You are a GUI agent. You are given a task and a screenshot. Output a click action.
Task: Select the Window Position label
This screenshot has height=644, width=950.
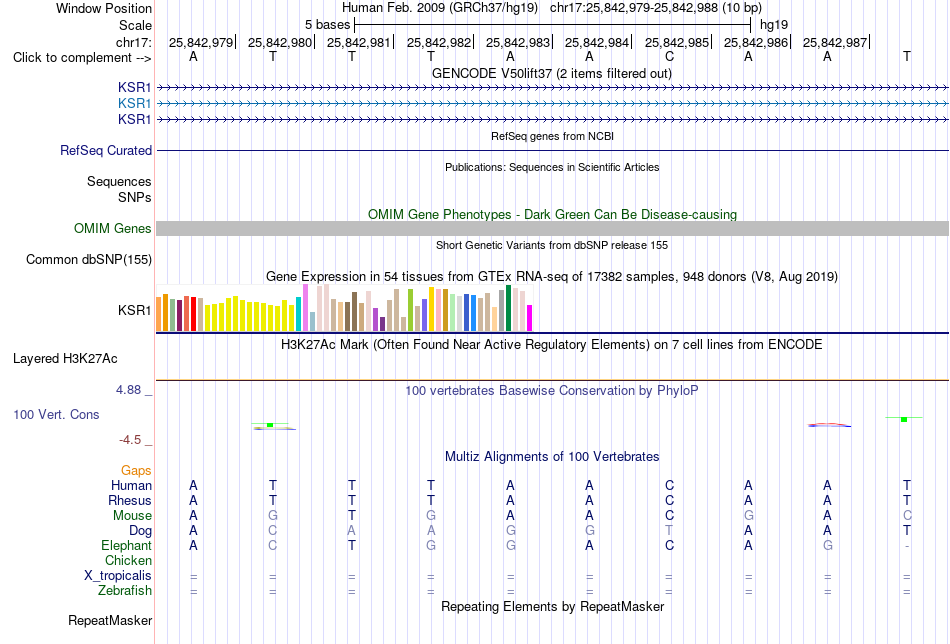[x=104, y=8]
